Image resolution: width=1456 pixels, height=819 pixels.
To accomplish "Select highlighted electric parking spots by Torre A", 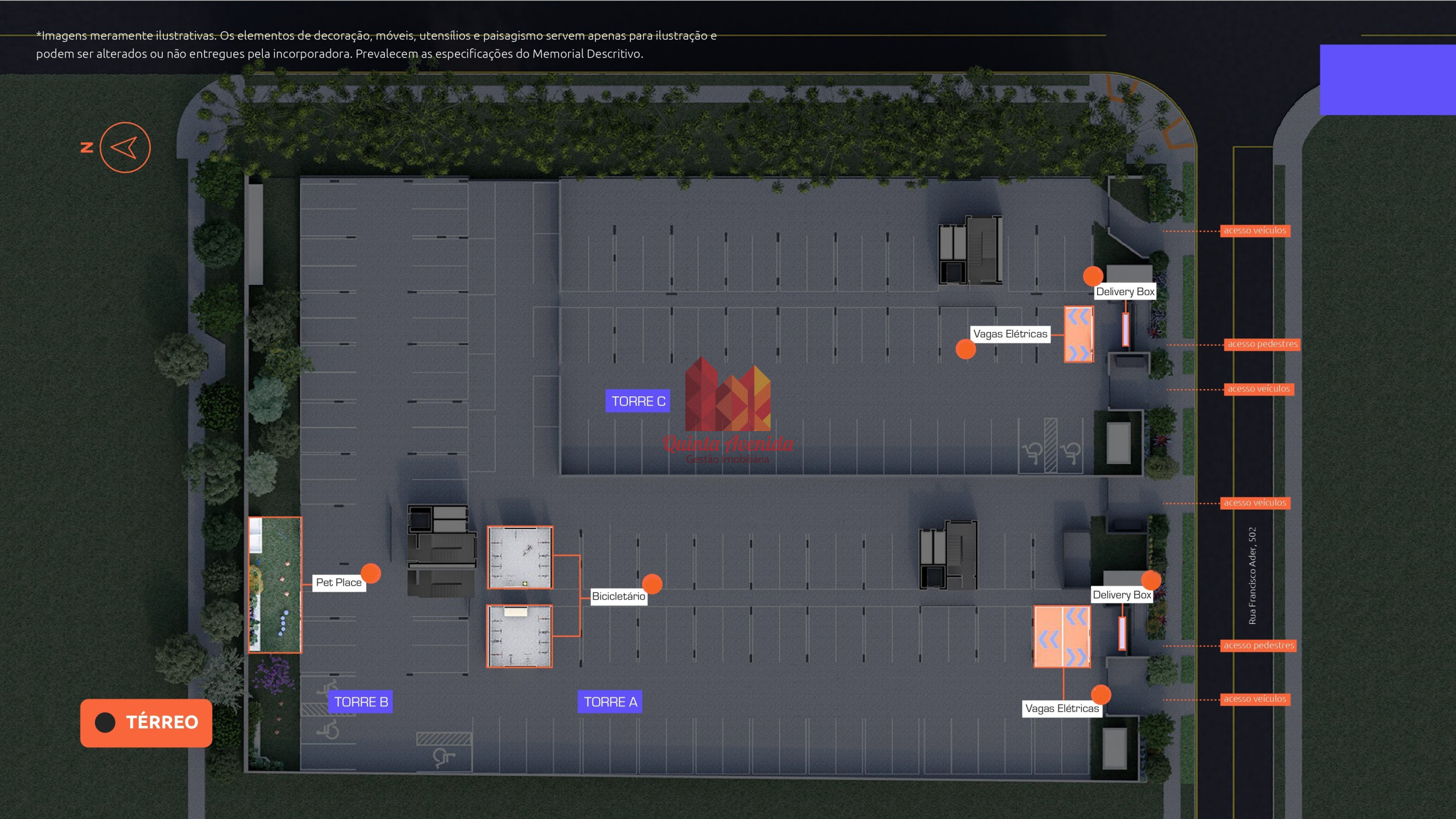I will [x=1062, y=636].
